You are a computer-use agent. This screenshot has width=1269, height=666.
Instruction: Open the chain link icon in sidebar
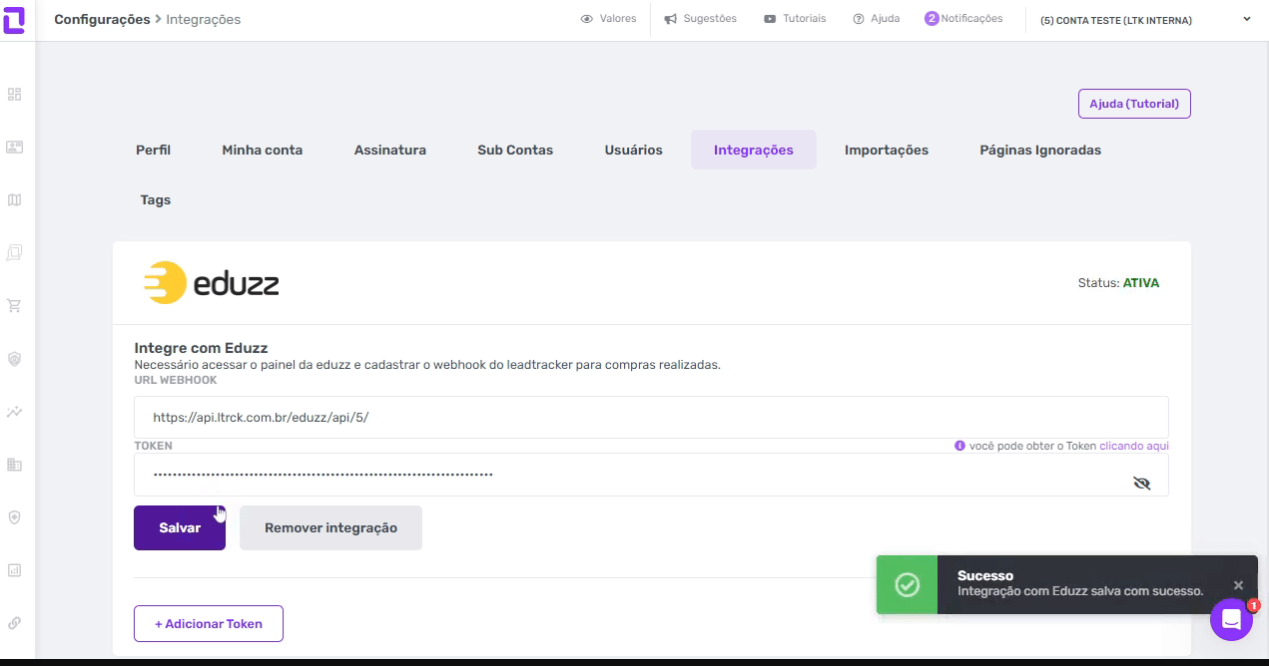14,623
